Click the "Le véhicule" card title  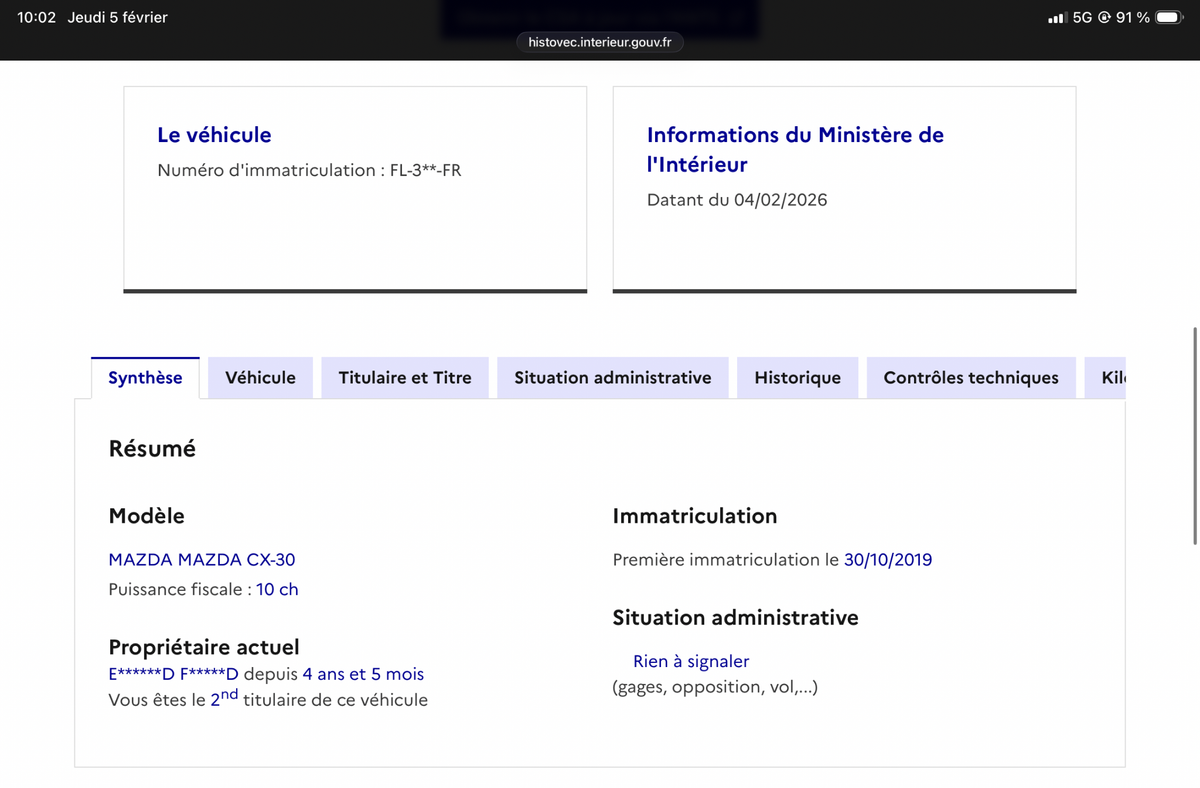[x=214, y=135]
